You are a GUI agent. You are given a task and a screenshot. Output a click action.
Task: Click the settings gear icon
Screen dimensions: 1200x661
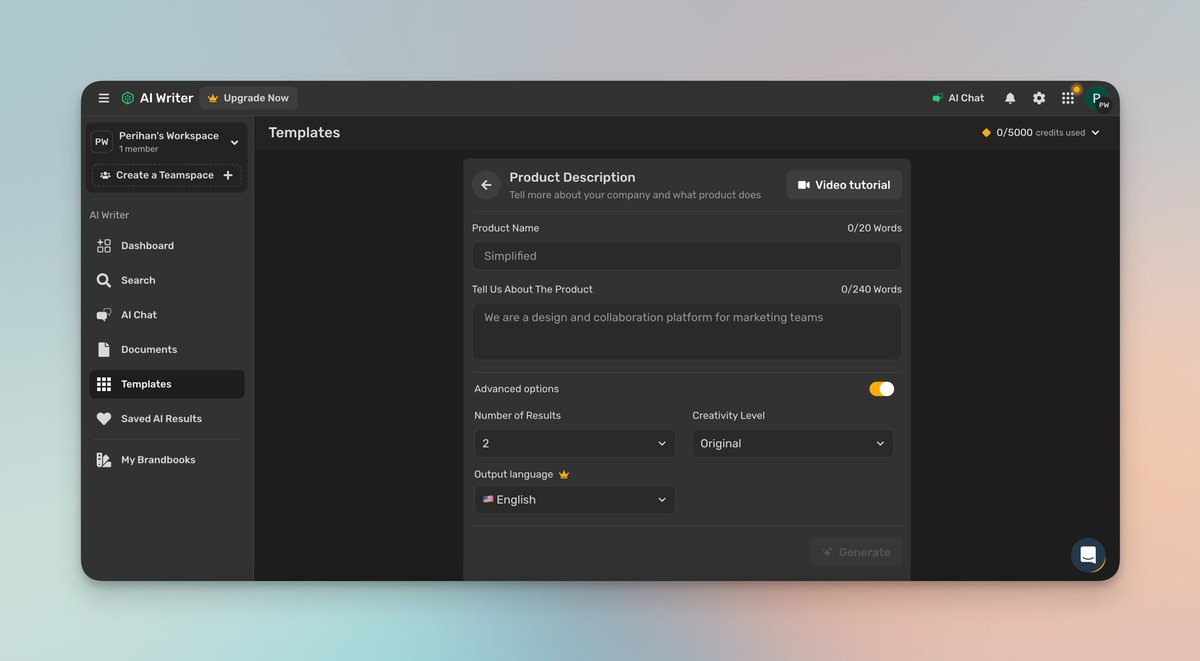(1038, 98)
